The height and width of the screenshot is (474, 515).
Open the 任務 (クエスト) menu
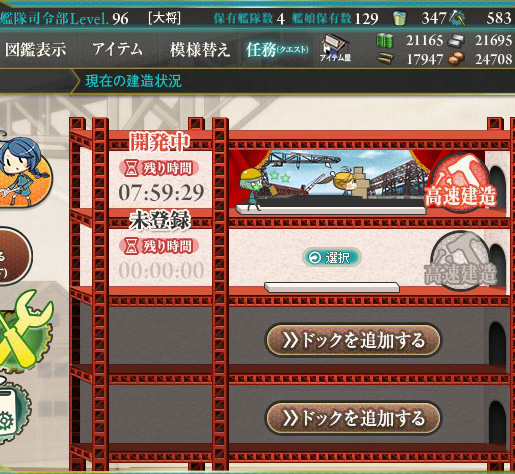point(277,49)
